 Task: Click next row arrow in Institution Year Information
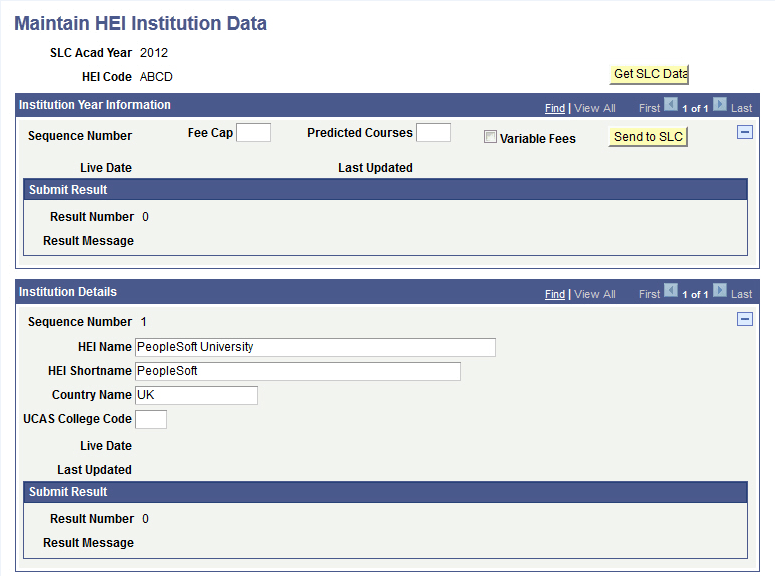[x=720, y=105]
